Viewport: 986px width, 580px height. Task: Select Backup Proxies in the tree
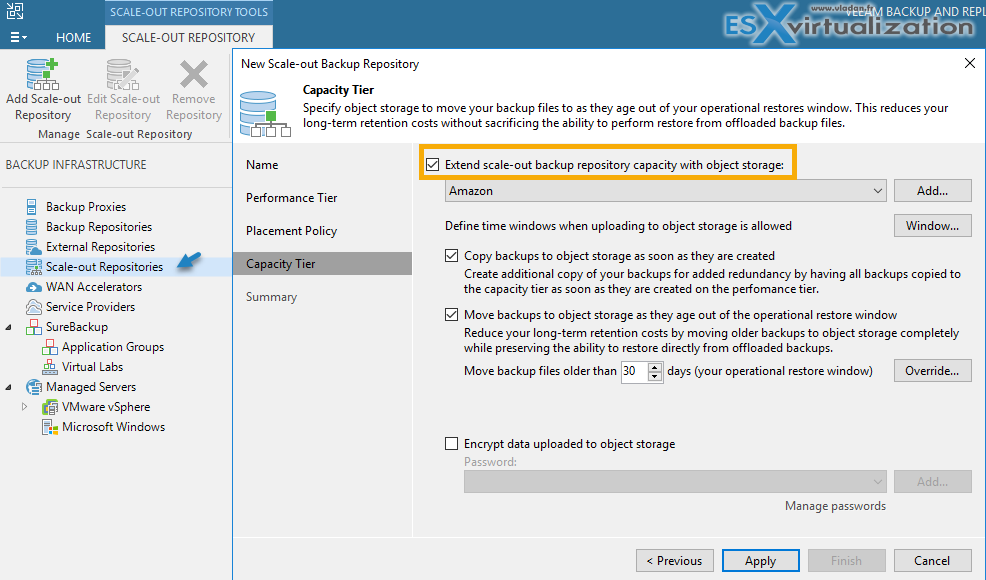click(86, 206)
